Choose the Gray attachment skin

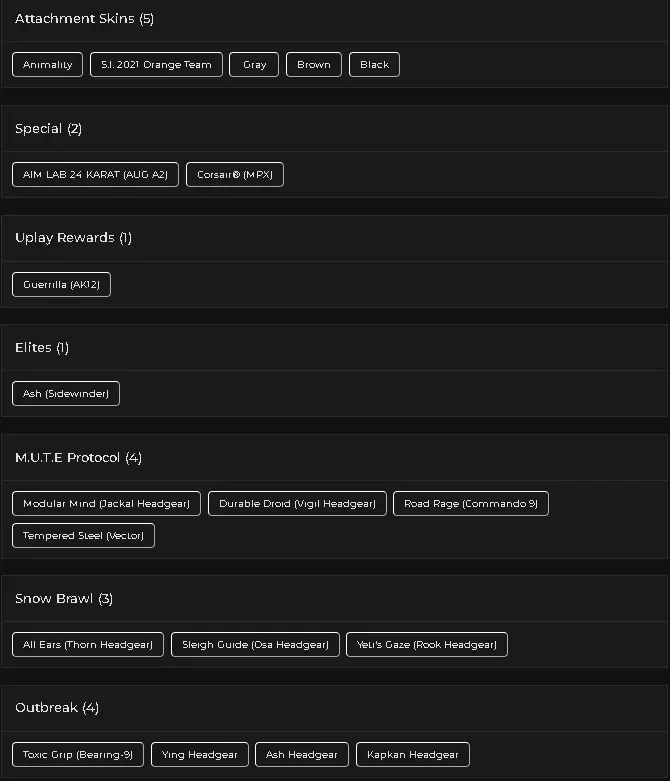255,65
